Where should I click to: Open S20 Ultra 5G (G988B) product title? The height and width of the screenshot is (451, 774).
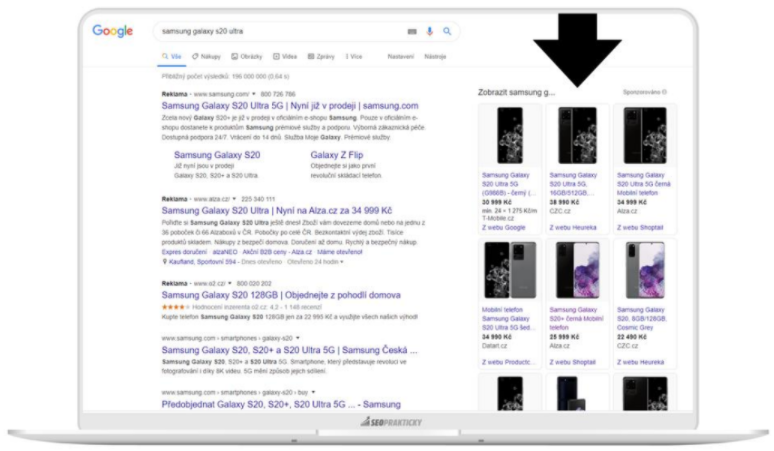pyautogui.click(x=508, y=184)
